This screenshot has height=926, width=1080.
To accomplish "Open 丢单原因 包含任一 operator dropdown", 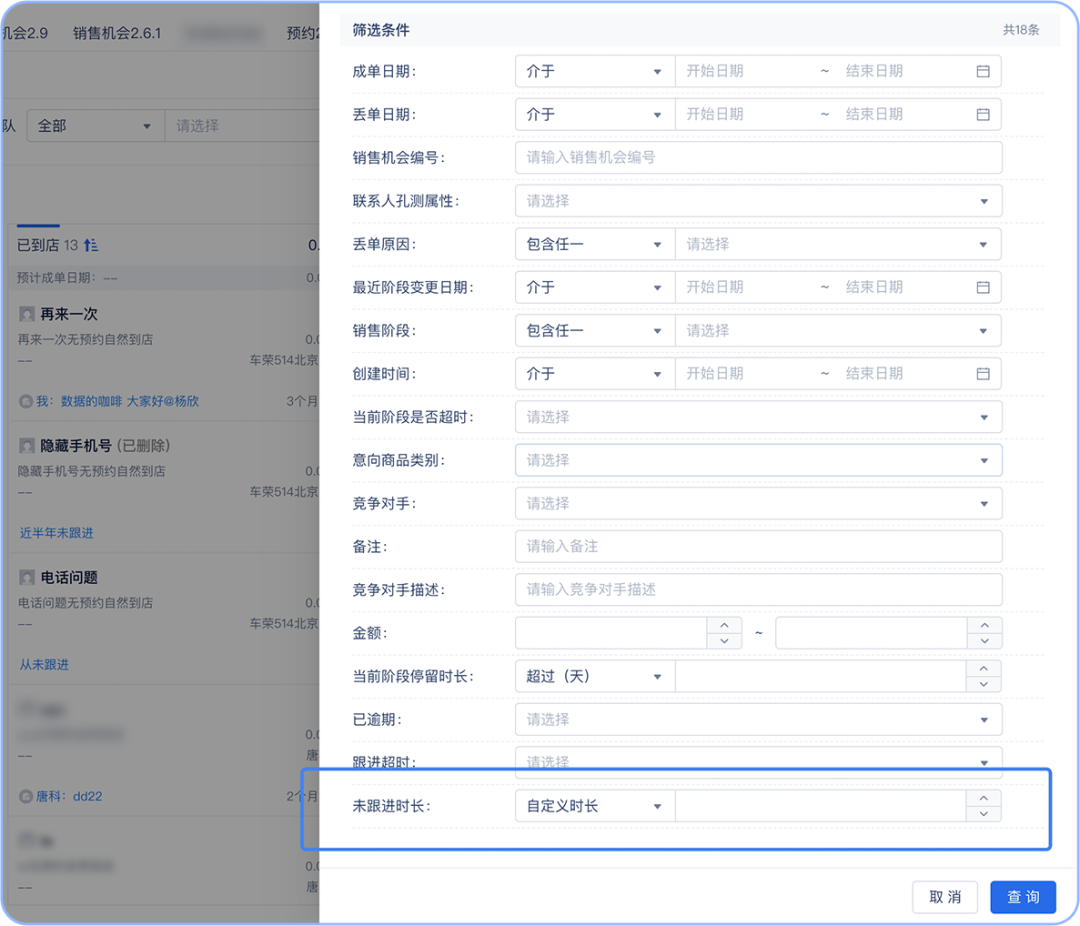I will tap(595, 244).
